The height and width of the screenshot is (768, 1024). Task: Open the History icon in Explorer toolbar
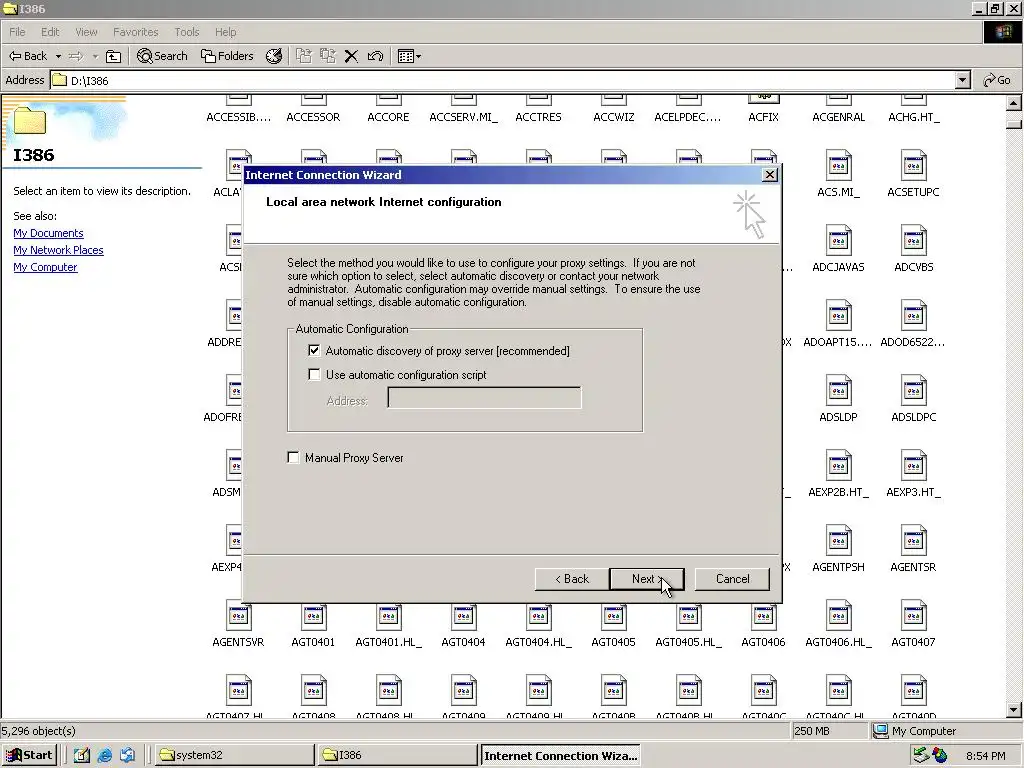tap(274, 56)
